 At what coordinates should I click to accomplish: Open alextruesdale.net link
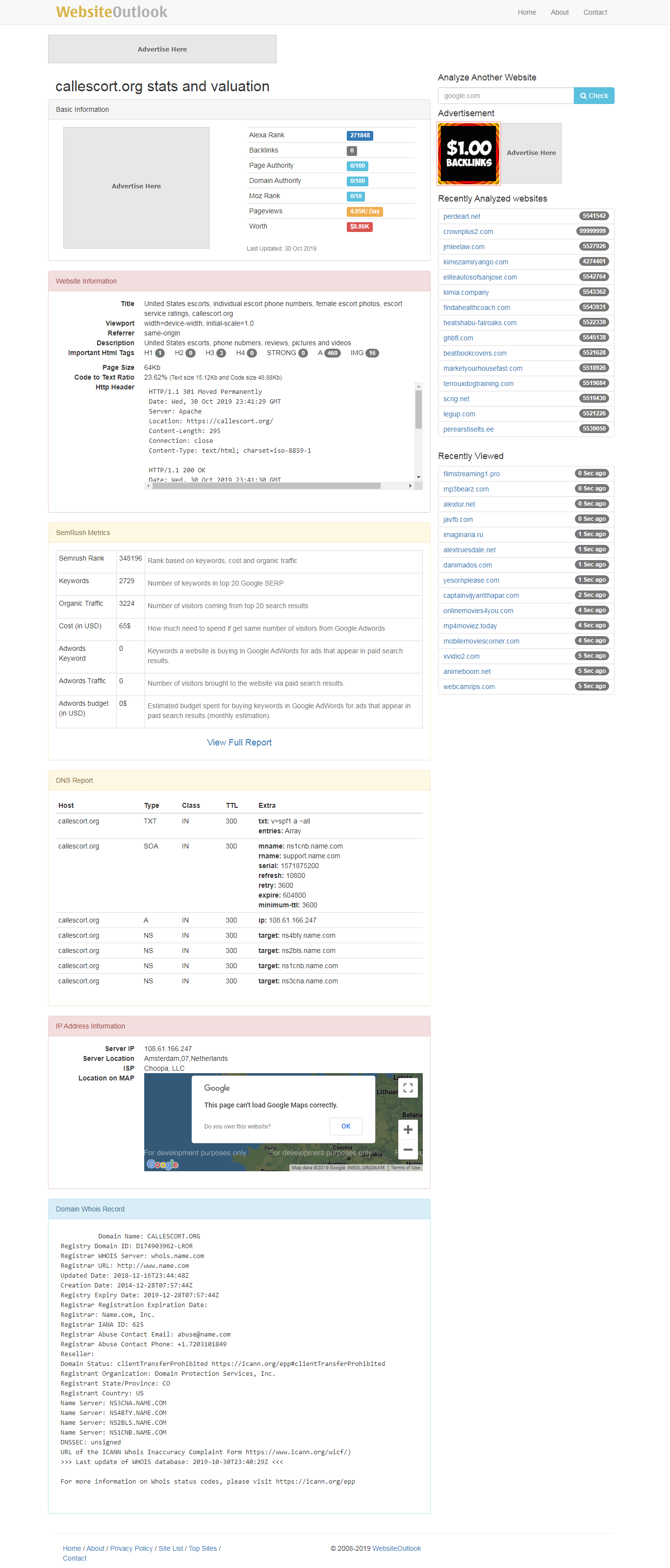click(469, 550)
